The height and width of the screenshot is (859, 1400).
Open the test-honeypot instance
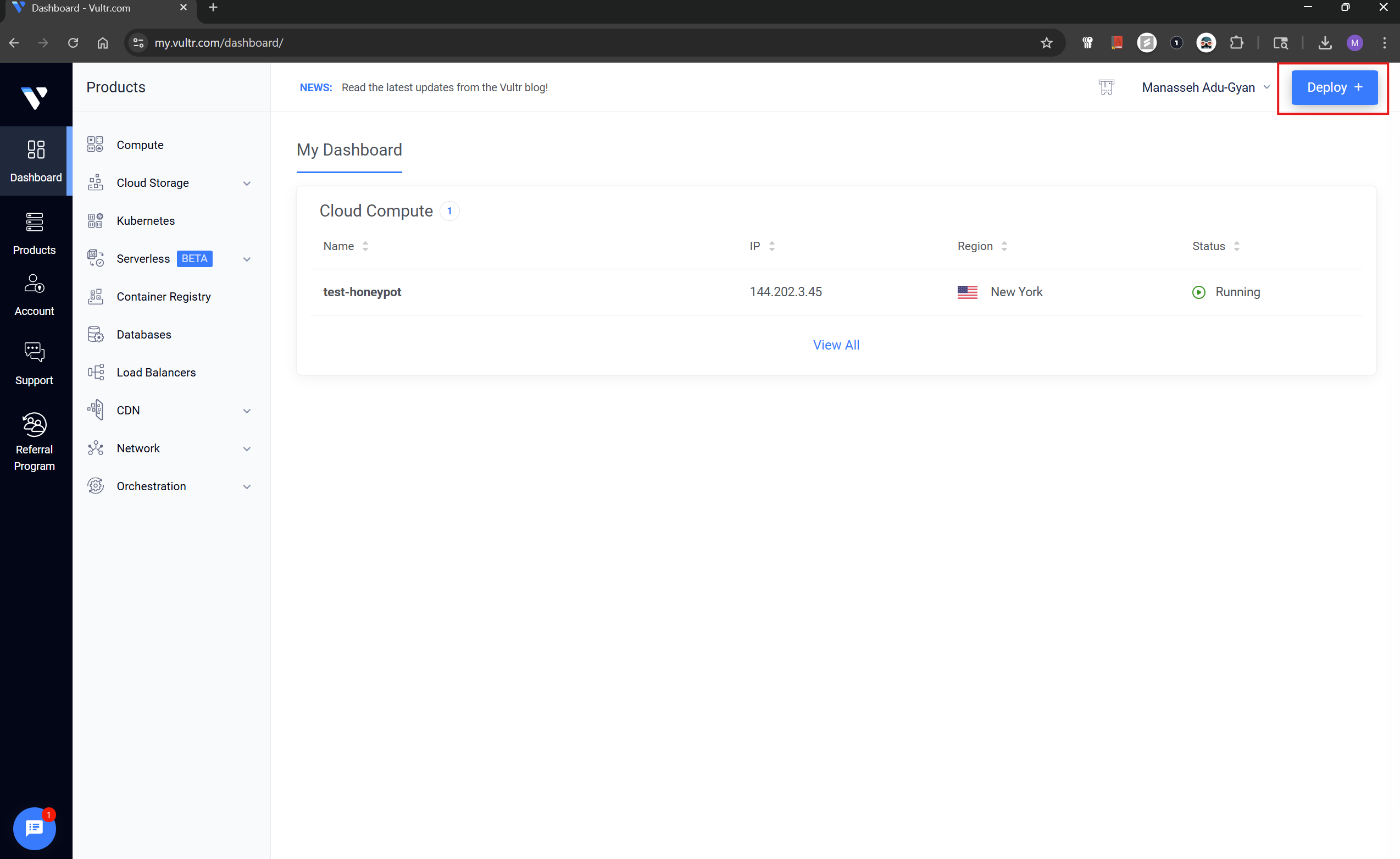click(x=362, y=292)
